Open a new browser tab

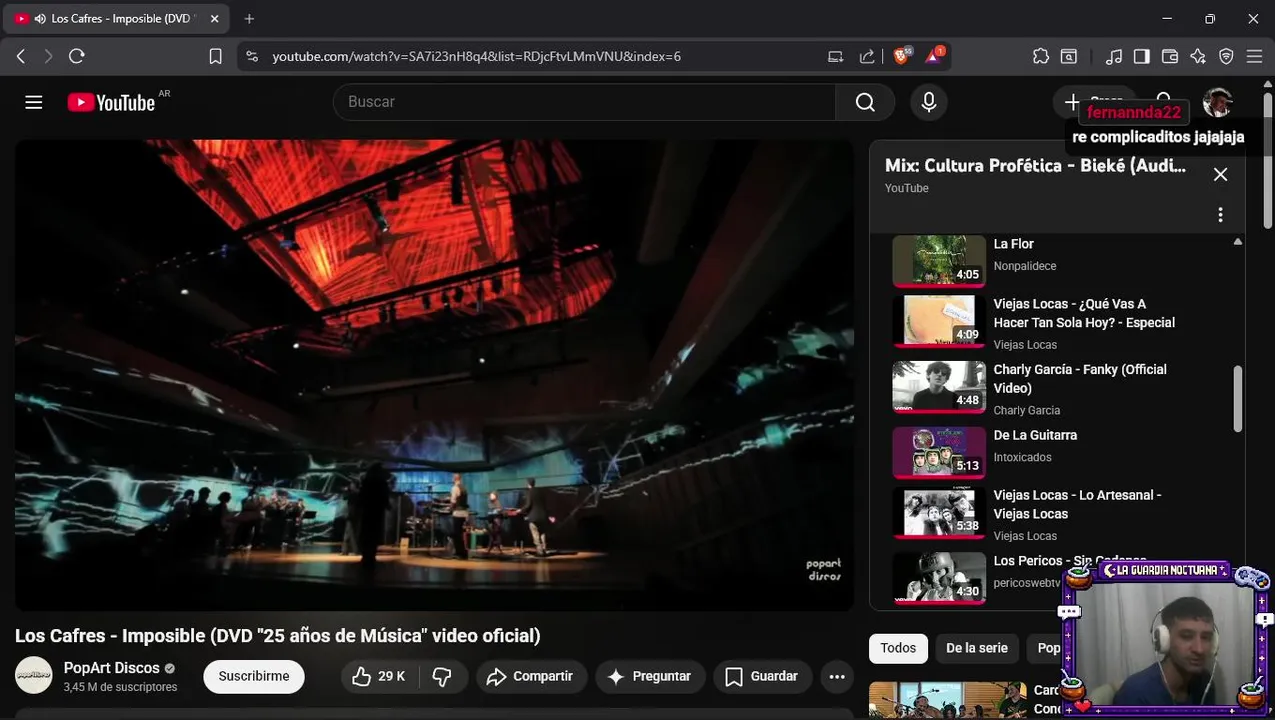[249, 18]
